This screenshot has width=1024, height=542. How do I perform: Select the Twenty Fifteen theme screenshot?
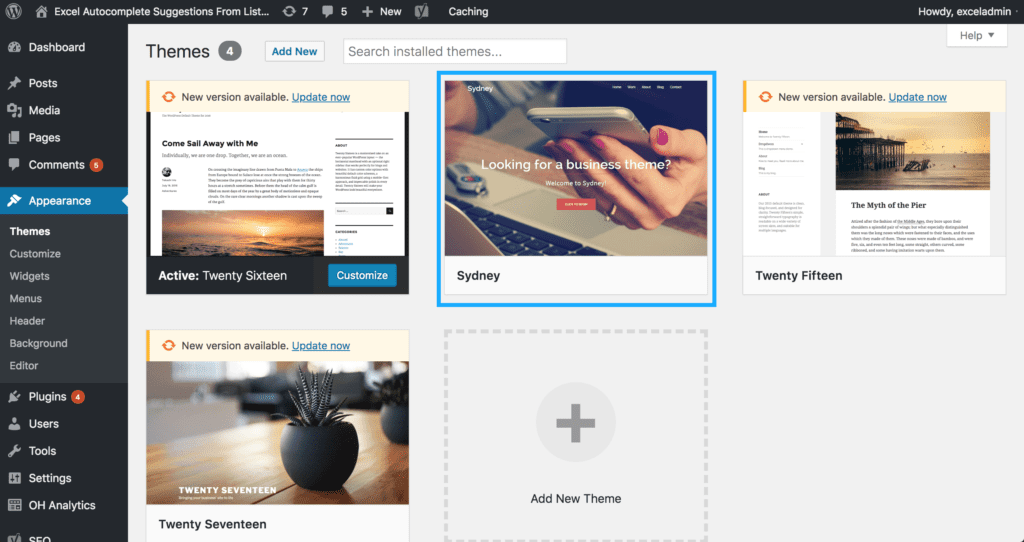click(874, 183)
